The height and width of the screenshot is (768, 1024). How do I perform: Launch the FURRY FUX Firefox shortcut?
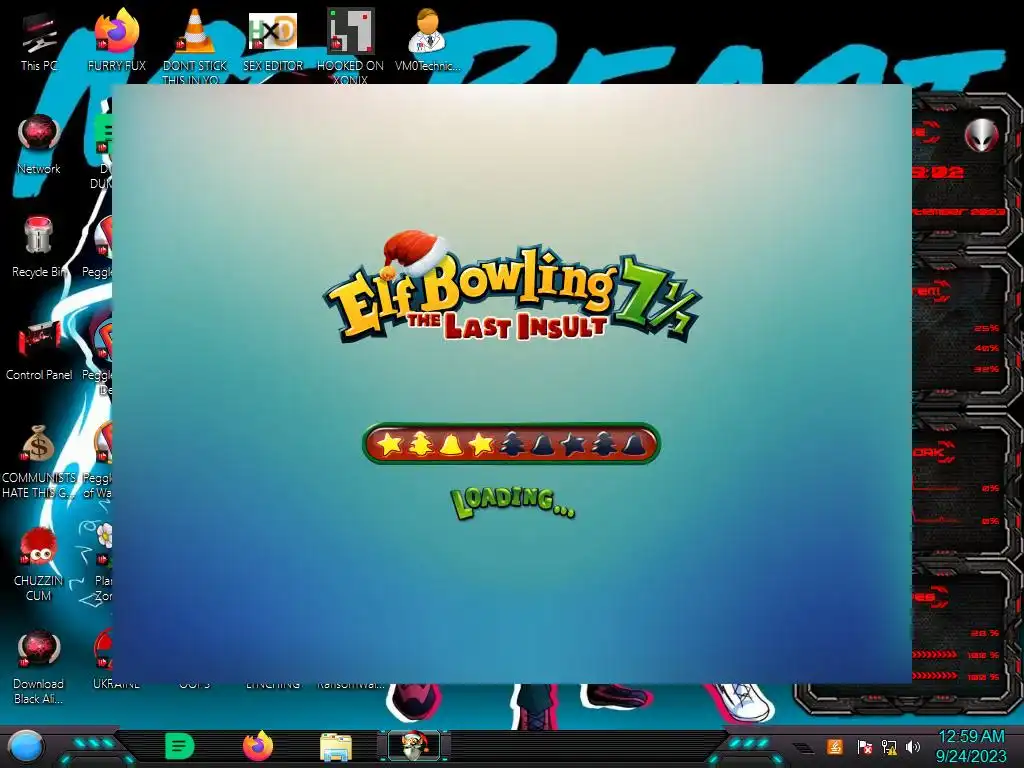[x=117, y=40]
